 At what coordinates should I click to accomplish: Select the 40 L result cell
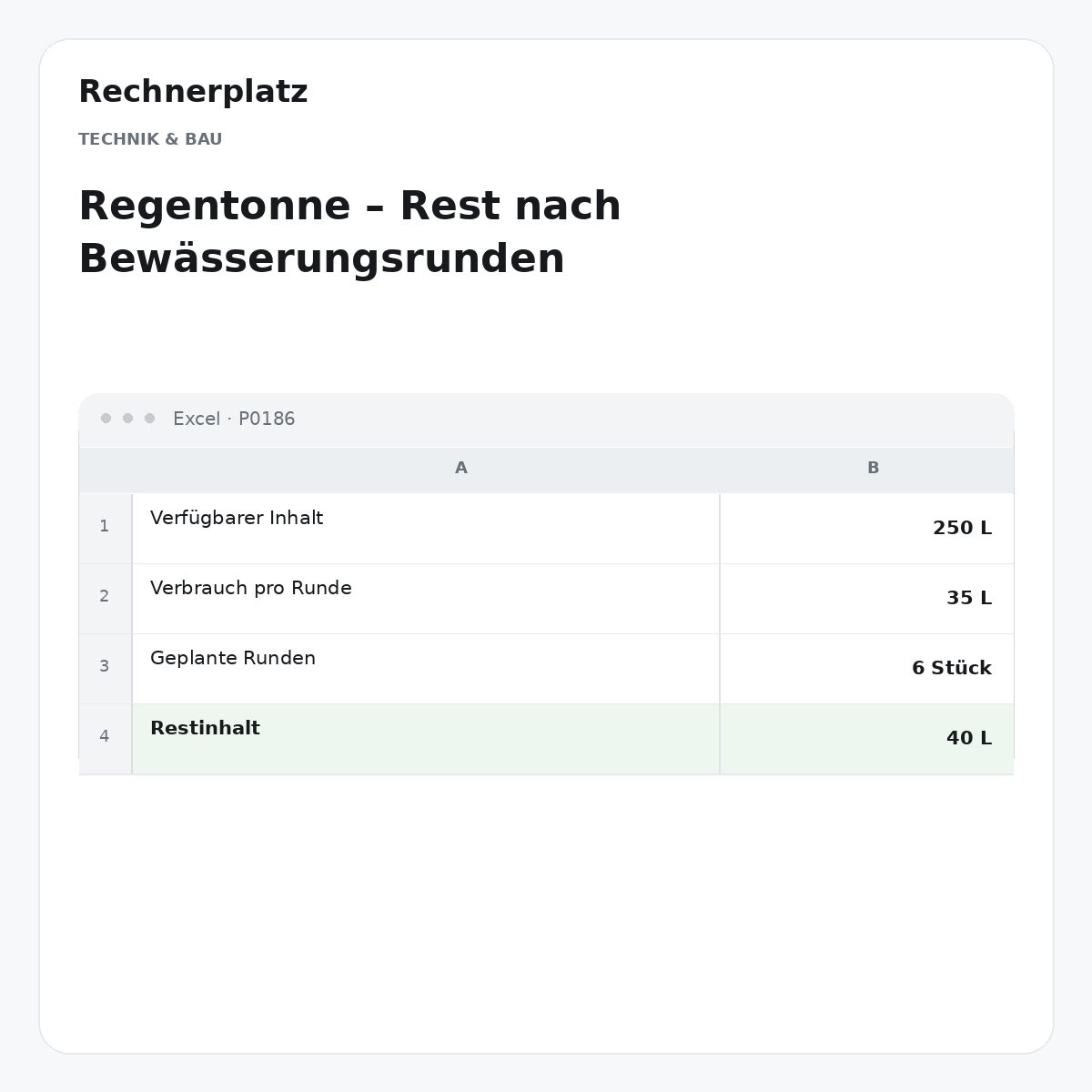pyautogui.click(x=866, y=739)
